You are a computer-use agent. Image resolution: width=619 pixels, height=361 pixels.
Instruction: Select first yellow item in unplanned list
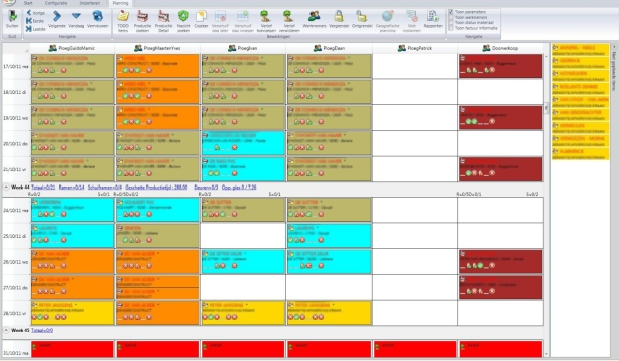[x=580, y=50]
